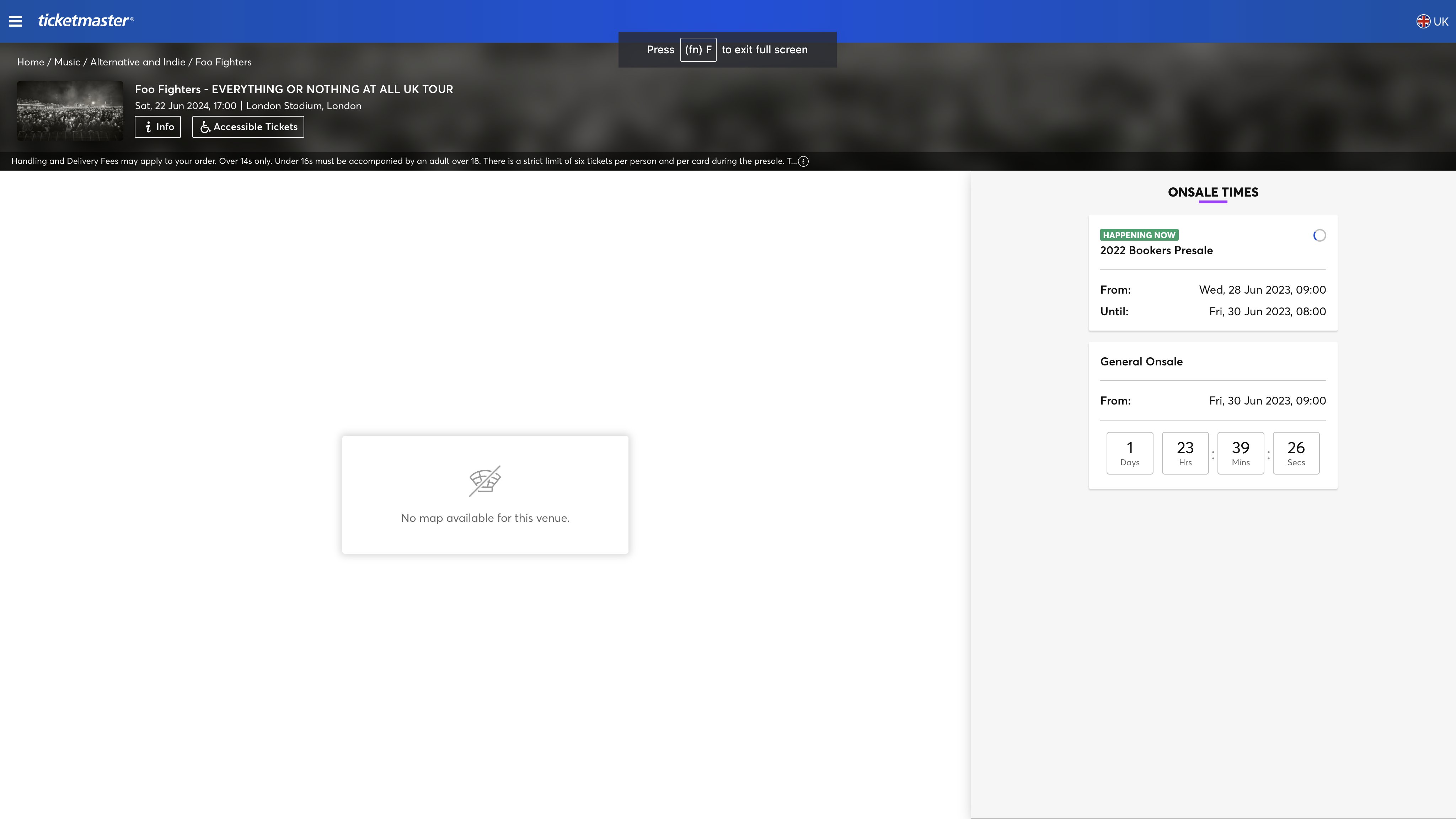Go to Home breadcrumb link
Image resolution: width=1456 pixels, height=819 pixels.
(31, 62)
